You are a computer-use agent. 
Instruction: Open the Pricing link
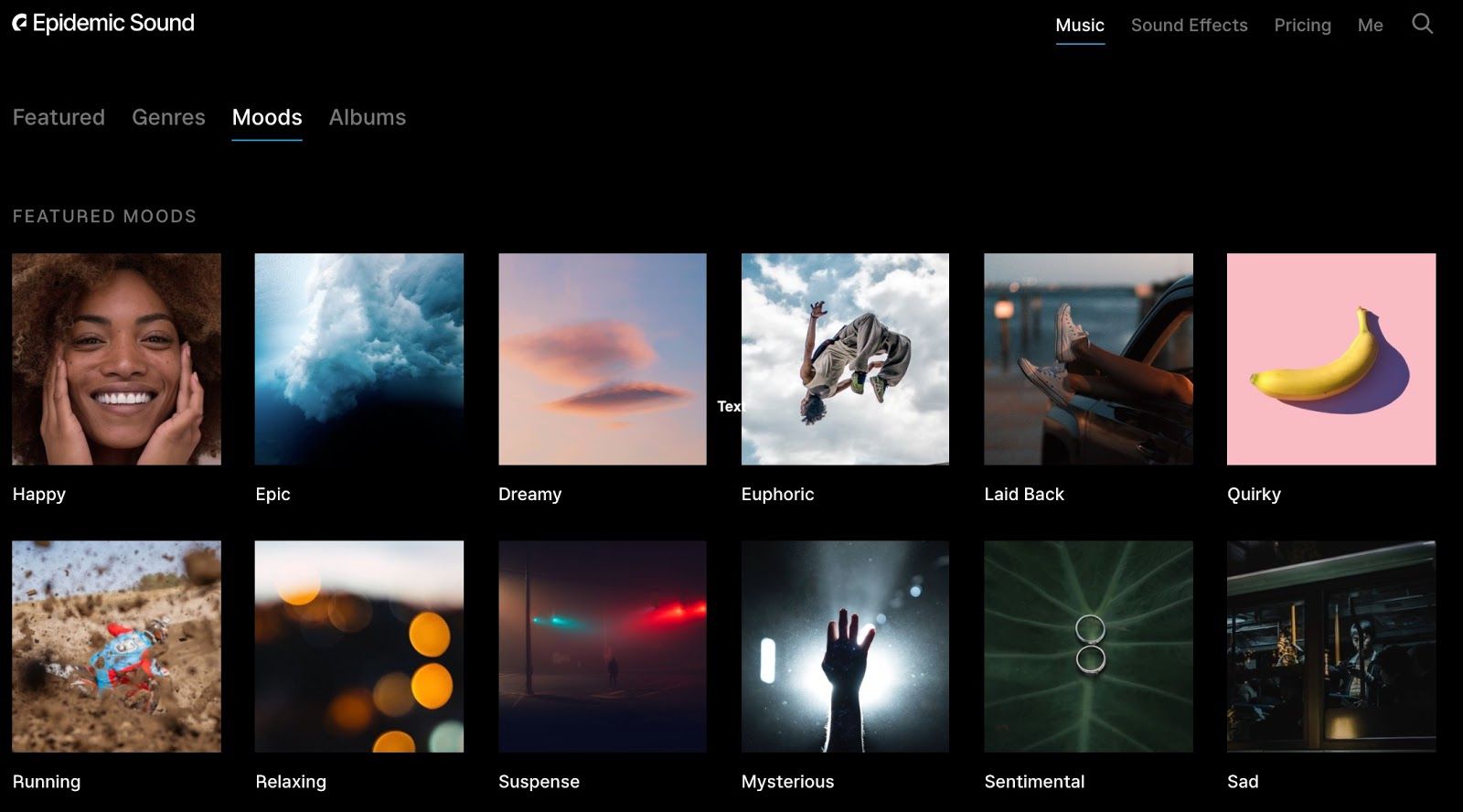1302,26
